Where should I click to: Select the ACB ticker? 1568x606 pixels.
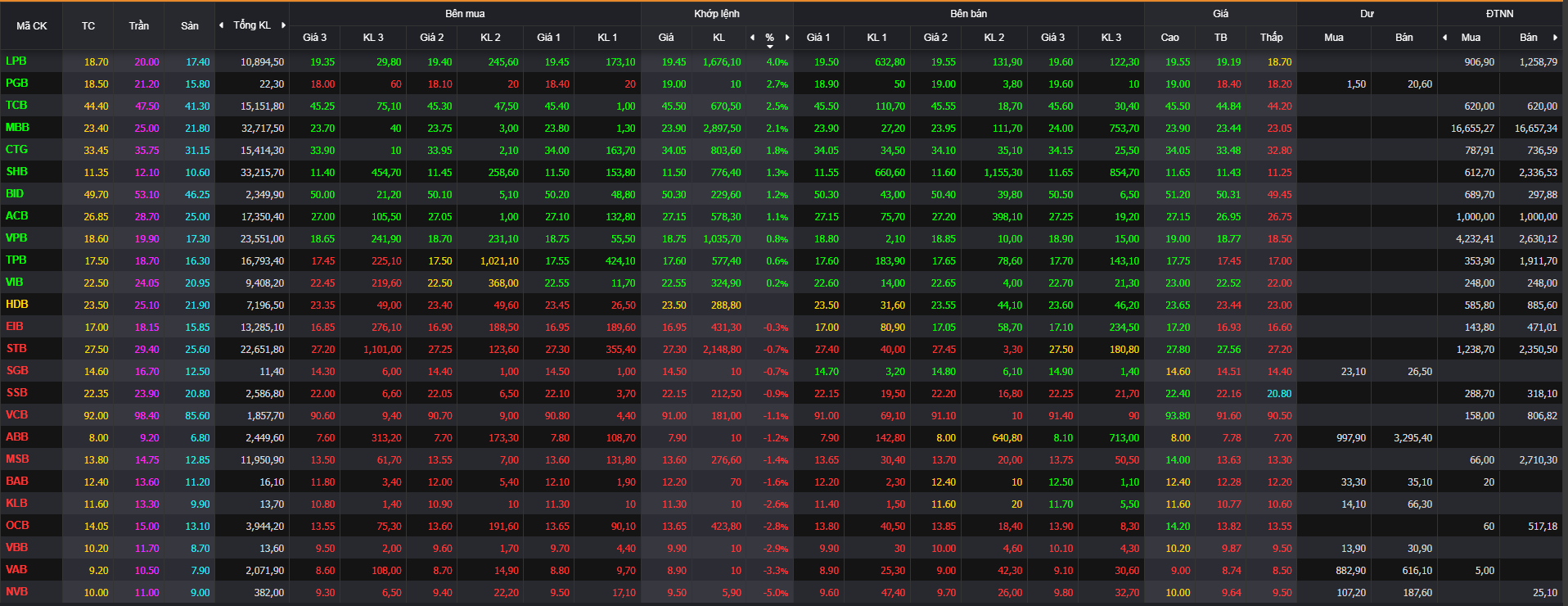coord(17,216)
